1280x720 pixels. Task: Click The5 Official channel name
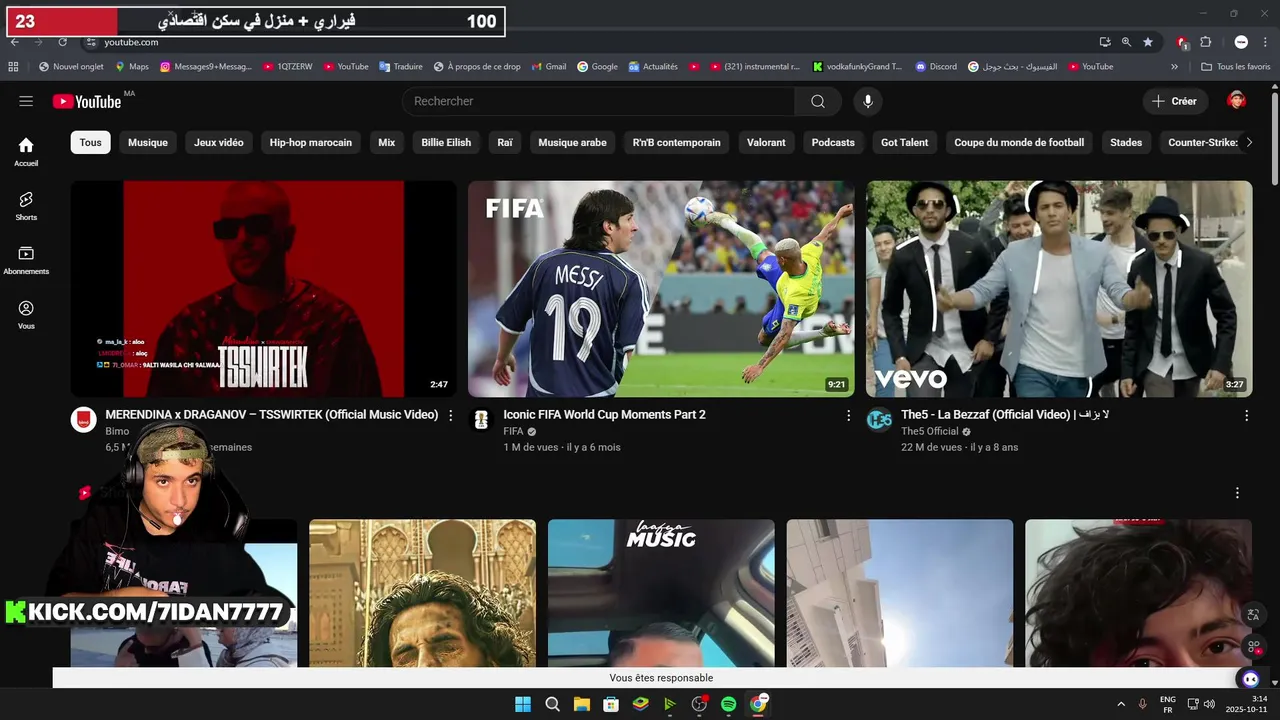(x=930, y=432)
